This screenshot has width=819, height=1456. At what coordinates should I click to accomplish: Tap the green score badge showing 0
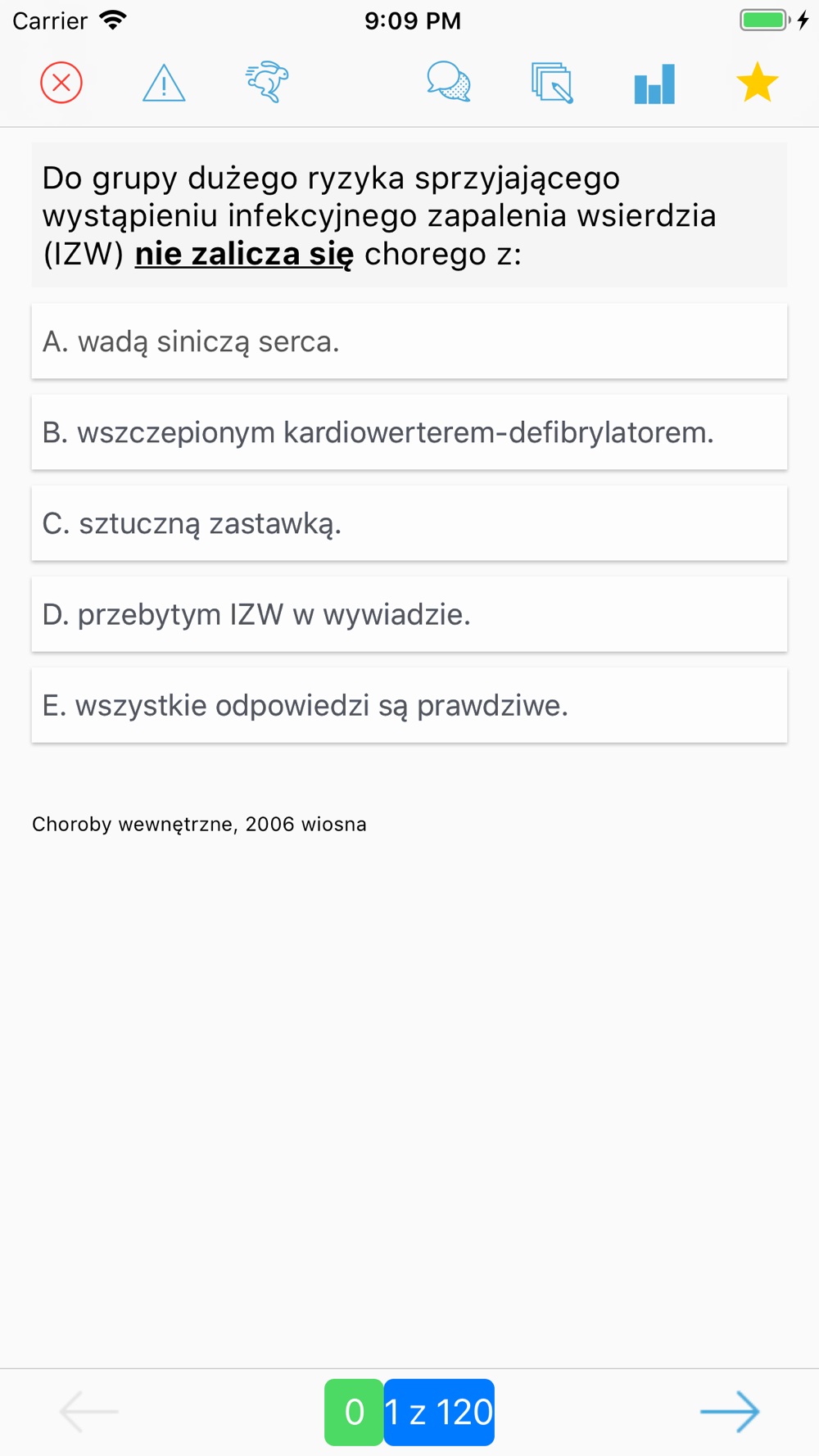click(x=354, y=1412)
